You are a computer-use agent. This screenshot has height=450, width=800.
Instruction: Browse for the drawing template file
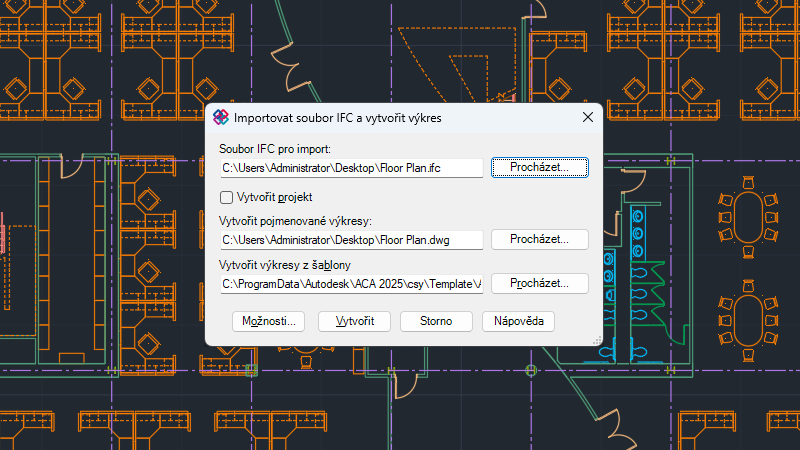tap(539, 284)
